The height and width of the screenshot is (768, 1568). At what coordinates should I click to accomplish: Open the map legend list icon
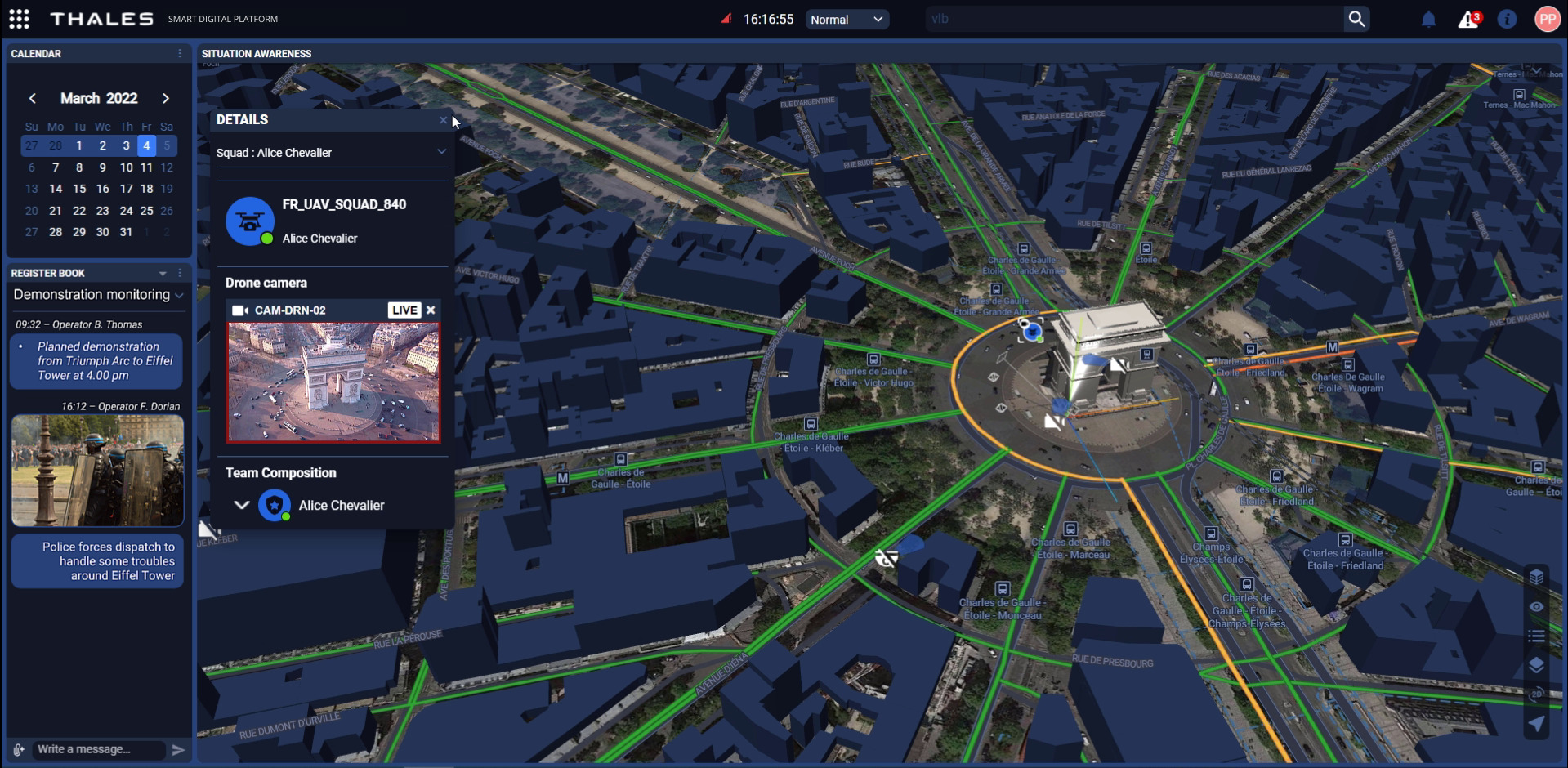point(1536,636)
